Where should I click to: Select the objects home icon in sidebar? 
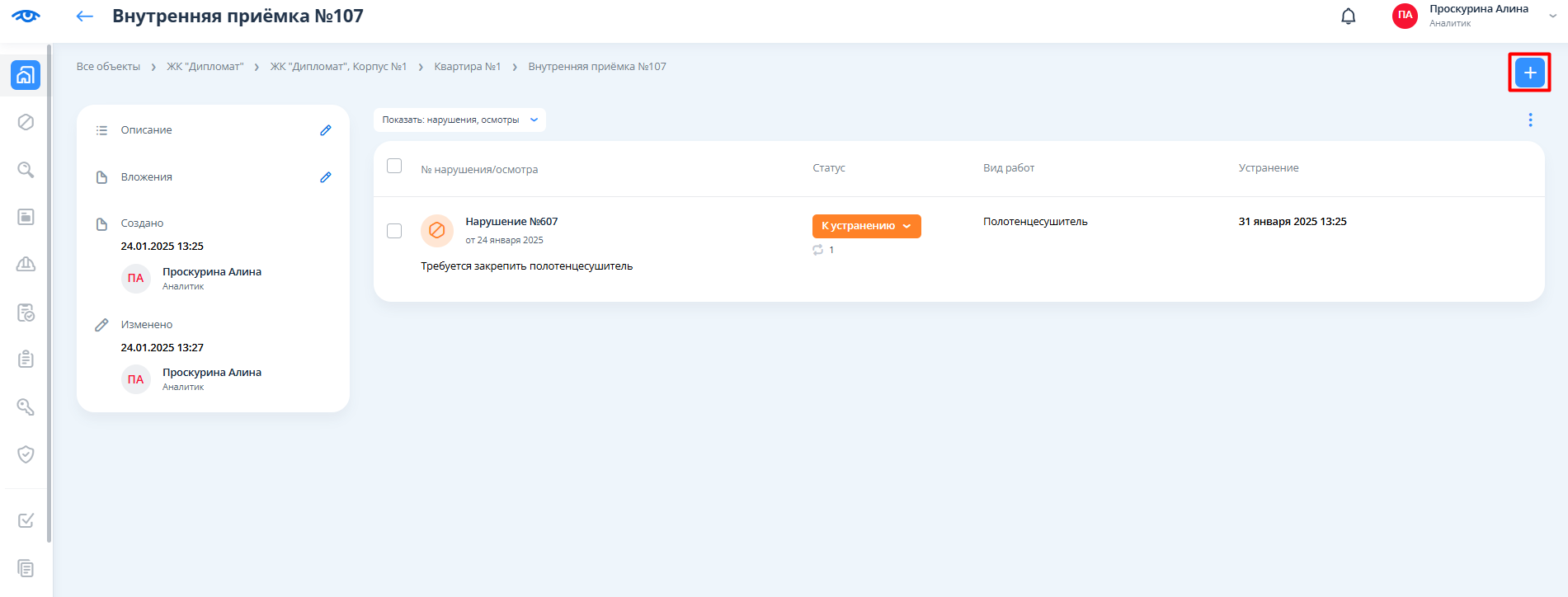[x=26, y=75]
